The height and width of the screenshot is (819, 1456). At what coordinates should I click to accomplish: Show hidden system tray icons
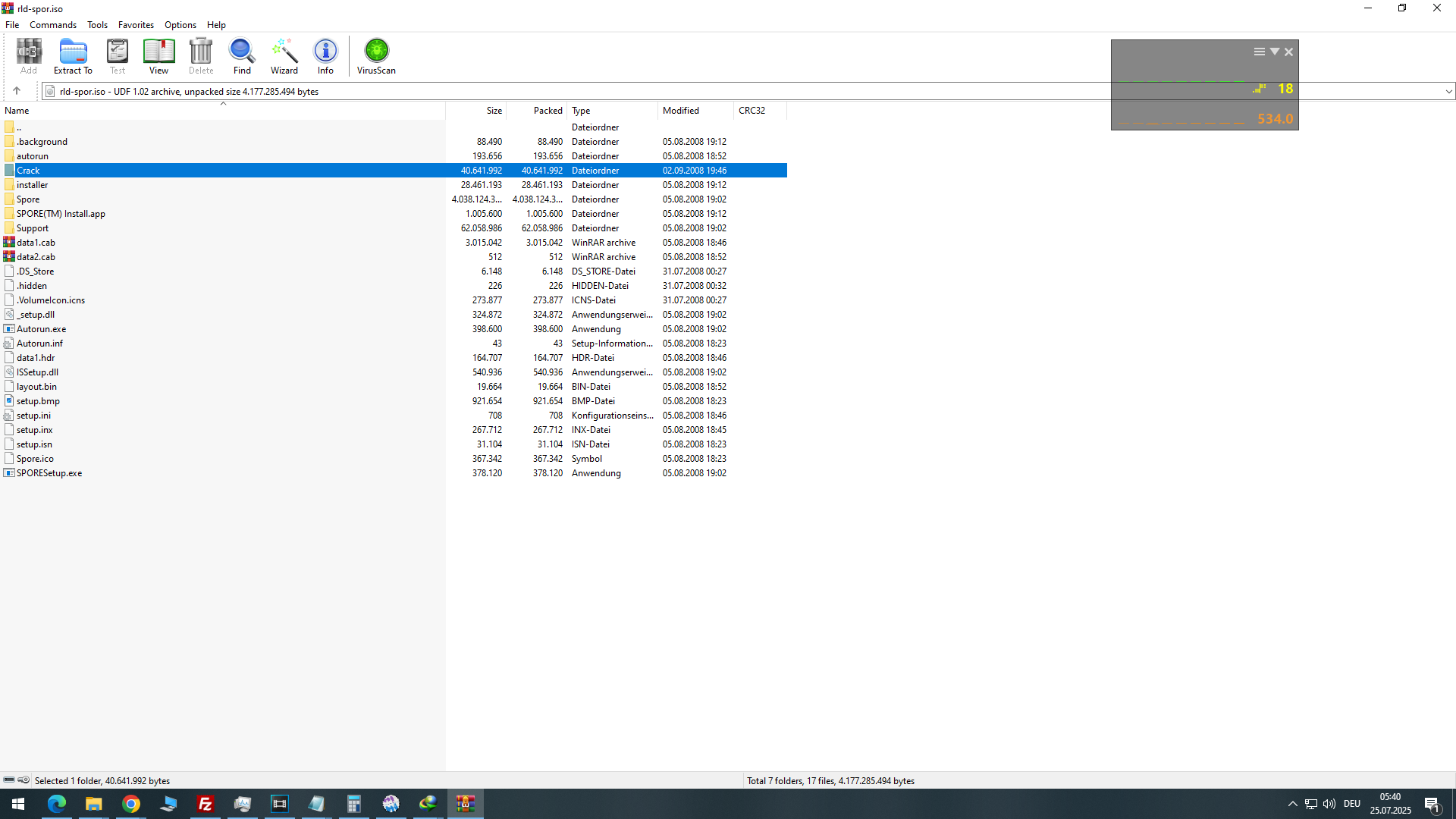click(x=1292, y=804)
